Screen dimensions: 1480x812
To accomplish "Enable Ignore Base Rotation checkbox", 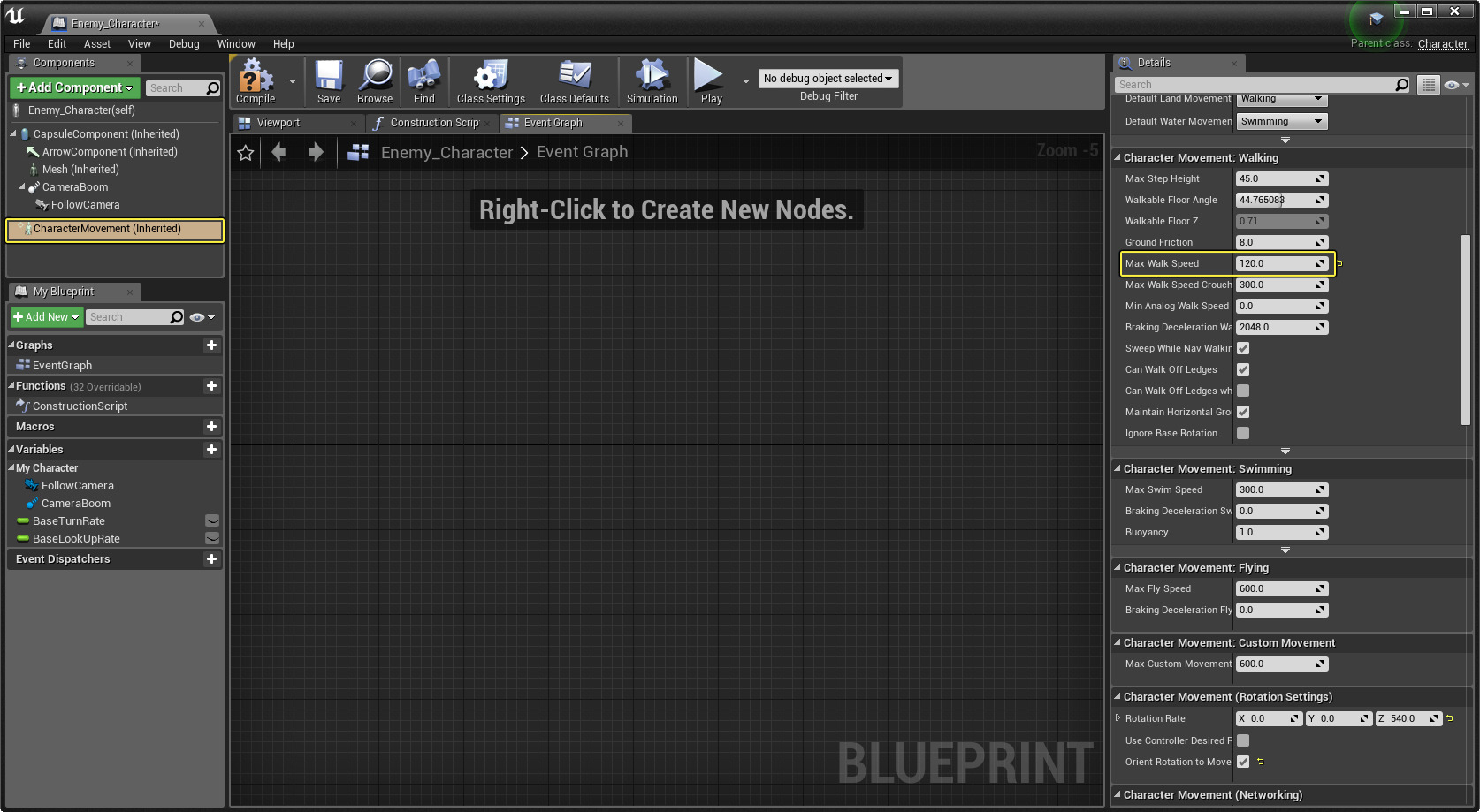I will [1243, 433].
